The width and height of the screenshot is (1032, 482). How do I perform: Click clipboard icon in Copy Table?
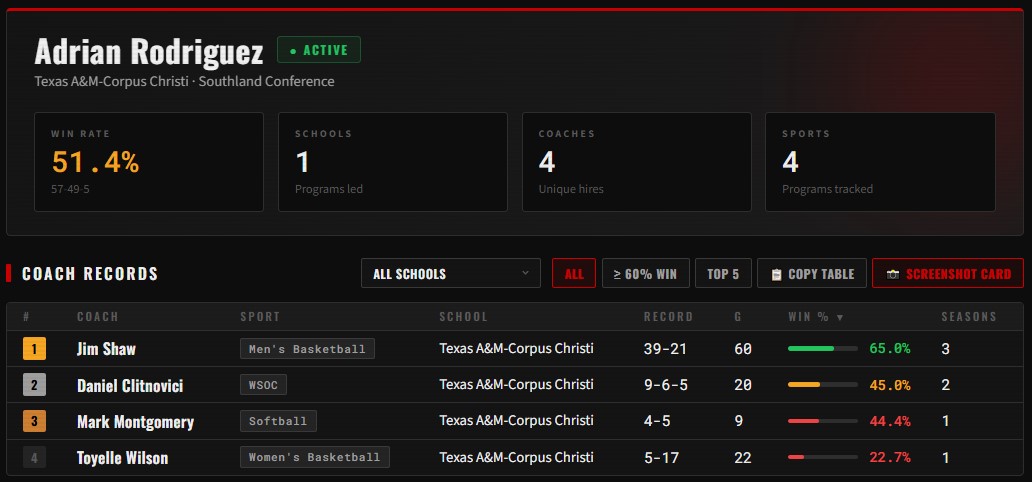coord(776,274)
